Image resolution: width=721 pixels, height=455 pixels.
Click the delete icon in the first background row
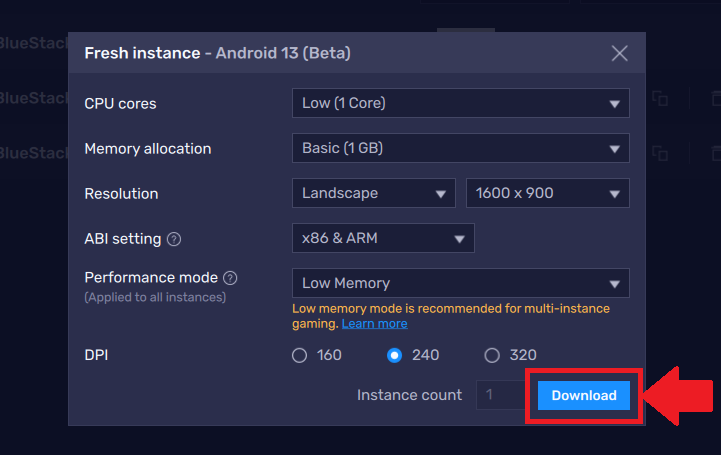click(716, 98)
